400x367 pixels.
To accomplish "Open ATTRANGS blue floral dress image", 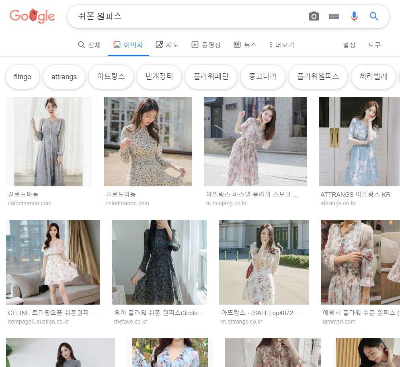I will coord(359,141).
